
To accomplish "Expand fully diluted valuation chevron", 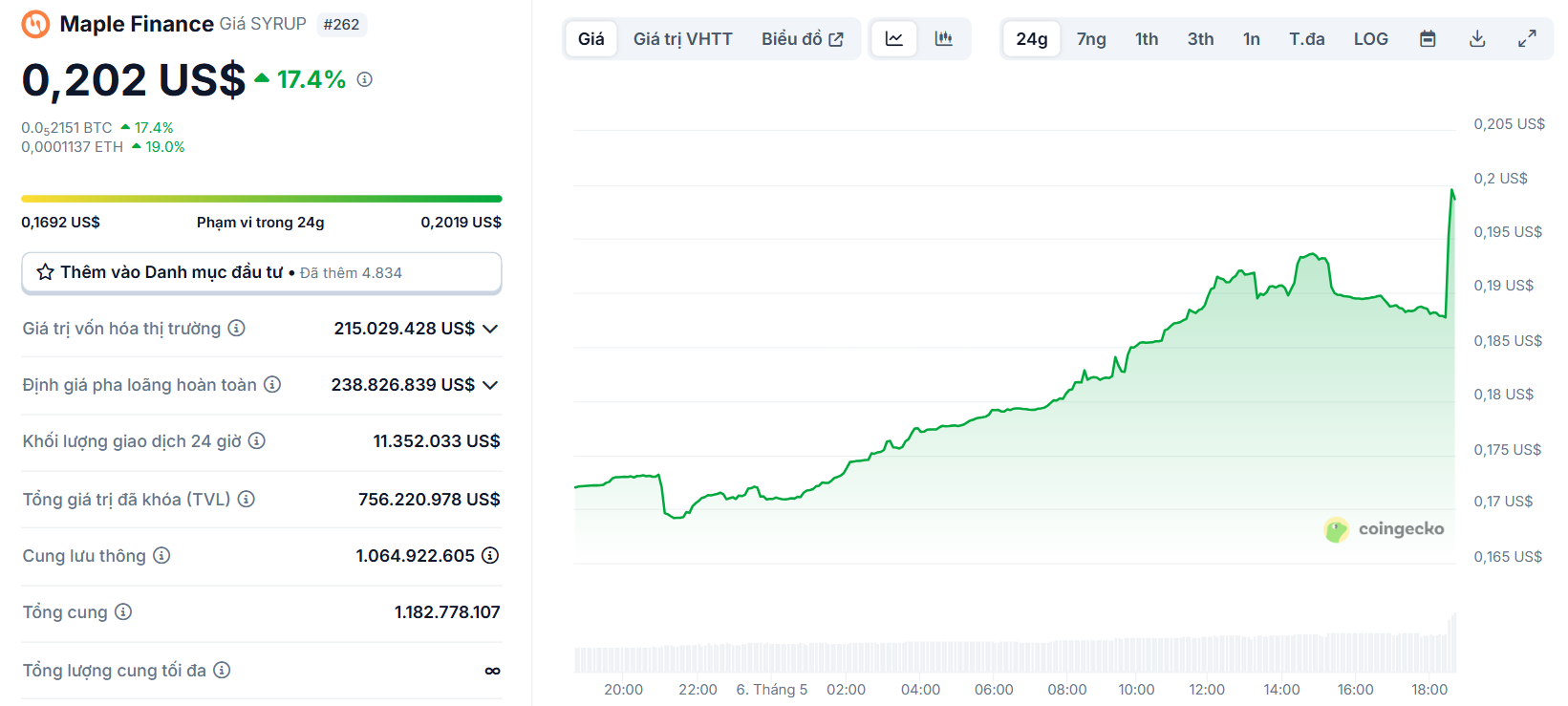I will click(490, 385).
